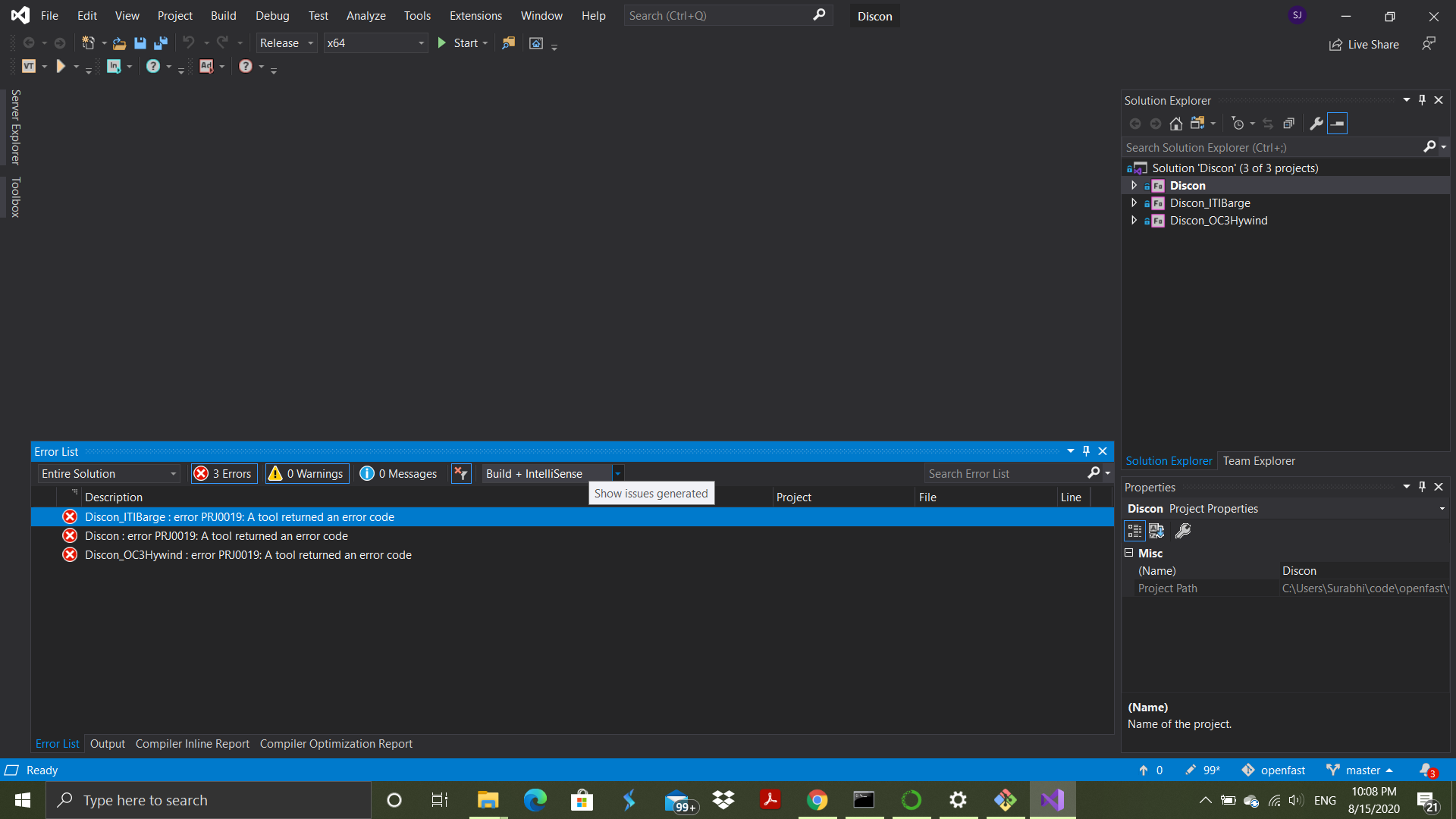This screenshot has height=819, width=1456.
Task: Expand the Discon_ITIBarge project node
Action: tap(1134, 202)
